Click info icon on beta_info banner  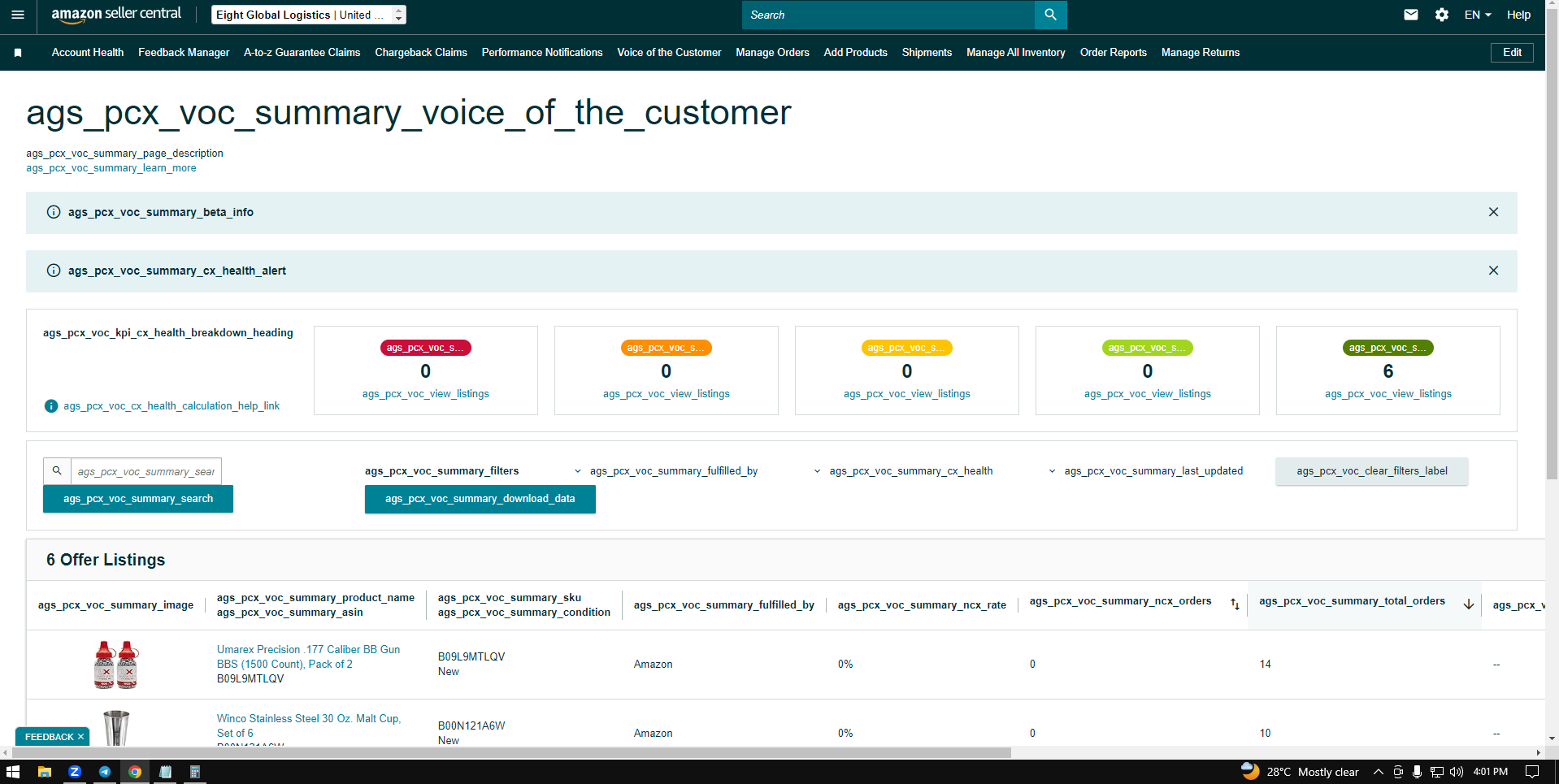[54, 212]
